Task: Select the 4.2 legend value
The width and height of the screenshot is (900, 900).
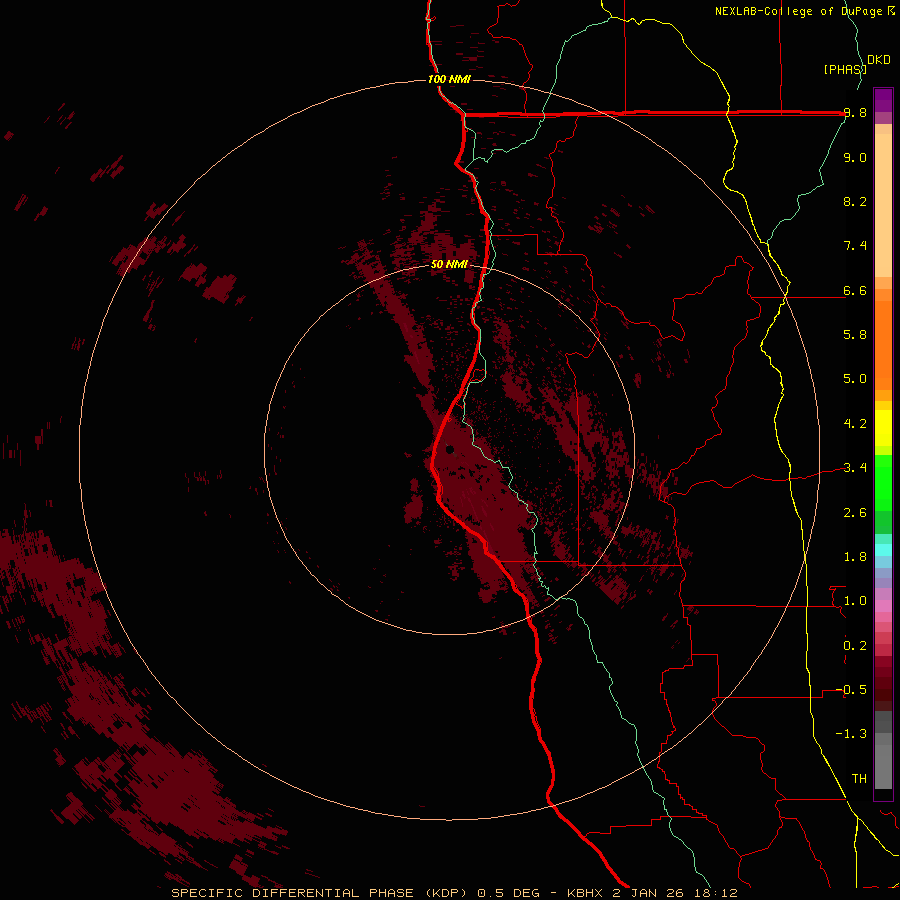Action: (x=855, y=424)
